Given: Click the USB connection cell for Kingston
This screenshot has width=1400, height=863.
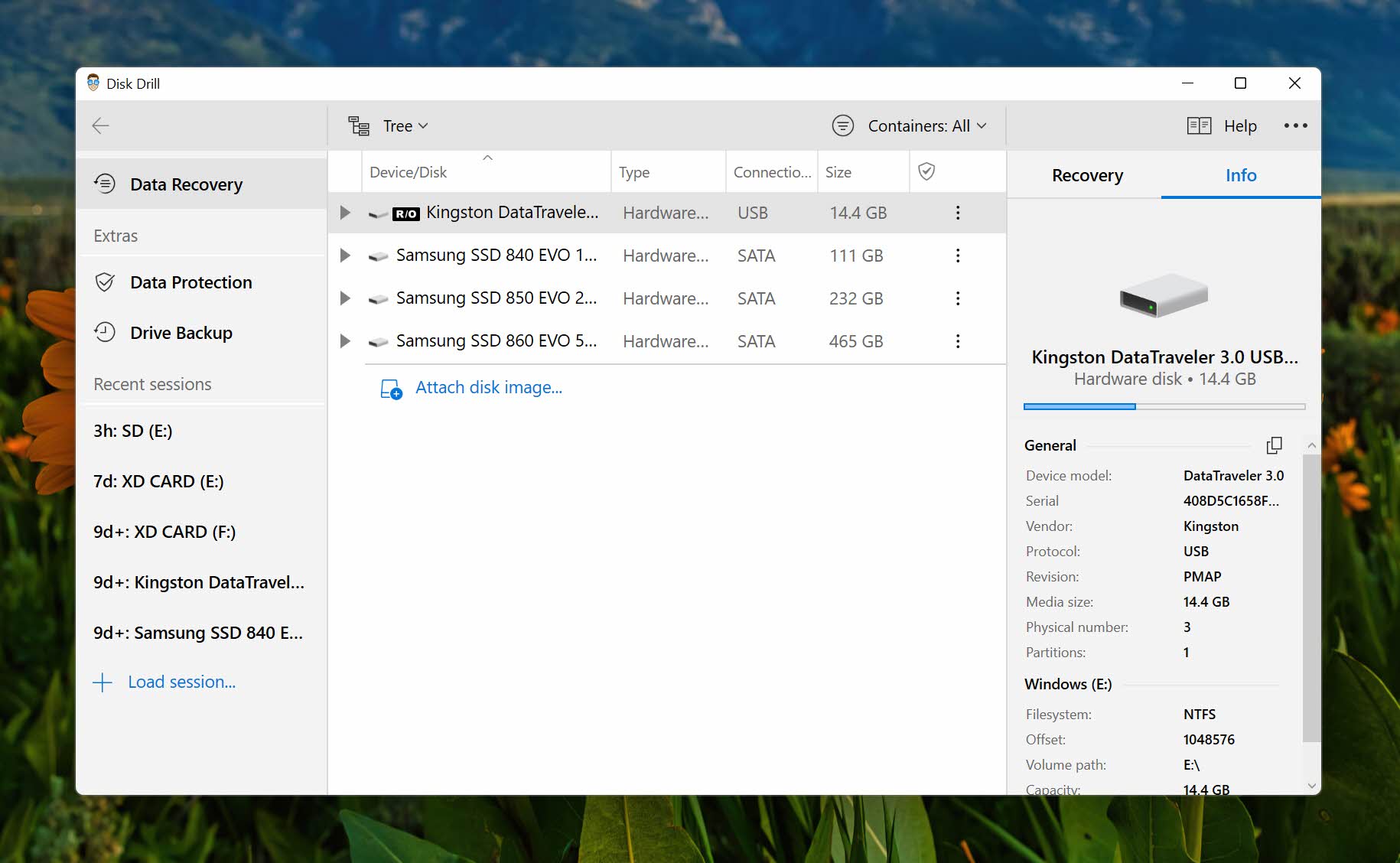Looking at the screenshot, I should 752,213.
